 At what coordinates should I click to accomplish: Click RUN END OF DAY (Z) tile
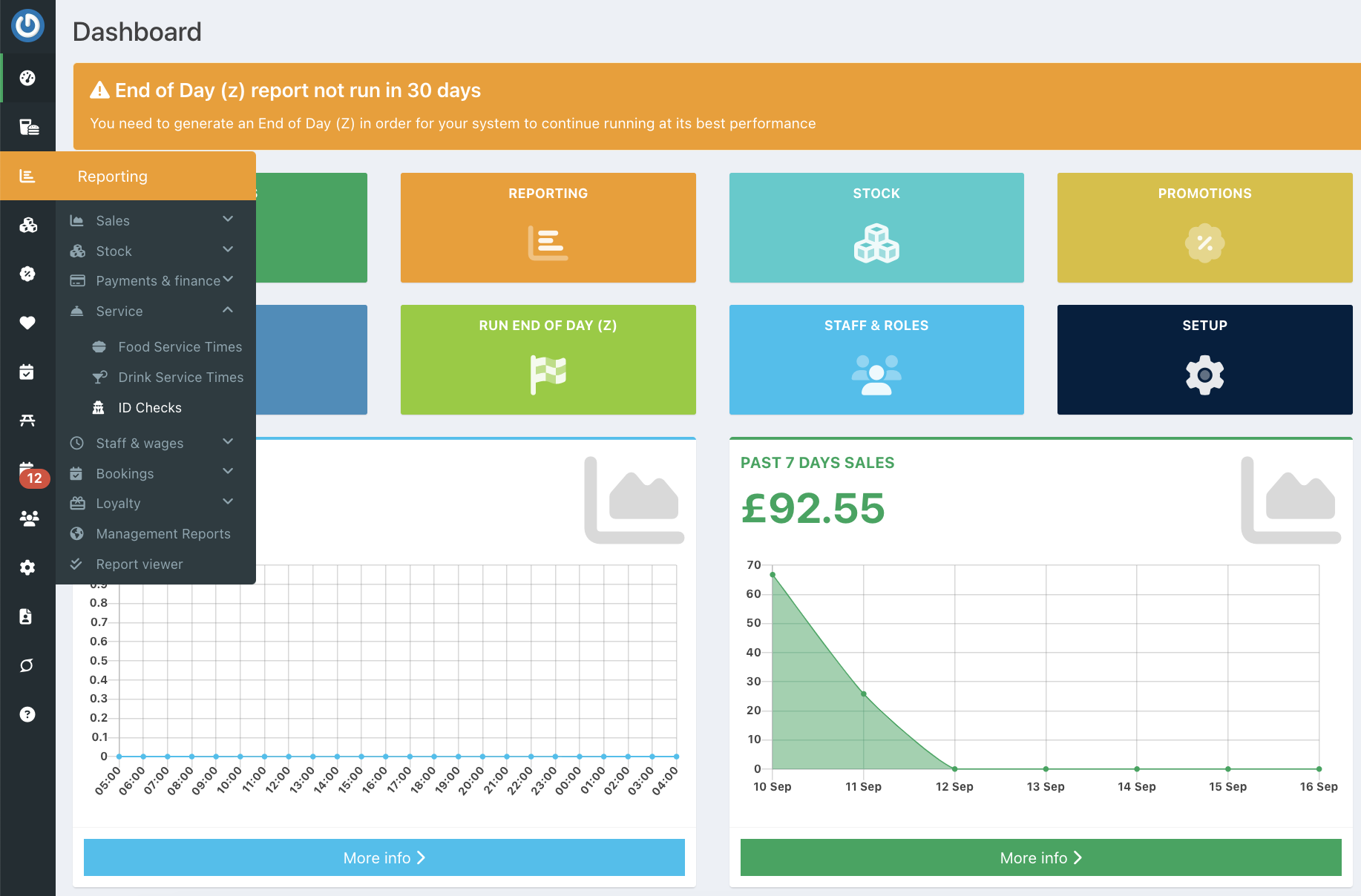[548, 360]
